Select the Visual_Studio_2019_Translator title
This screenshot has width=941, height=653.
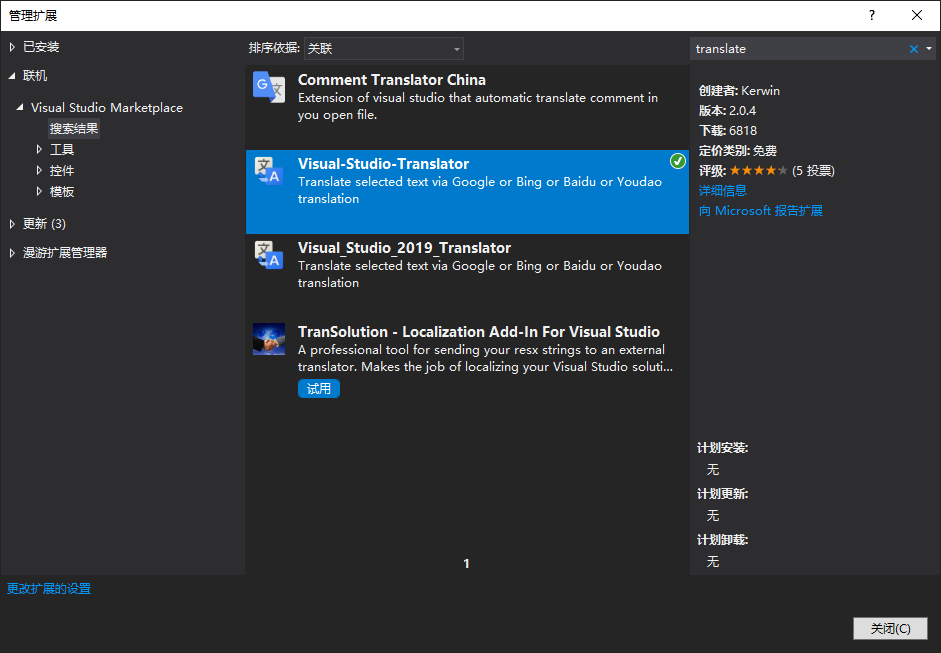(x=404, y=248)
